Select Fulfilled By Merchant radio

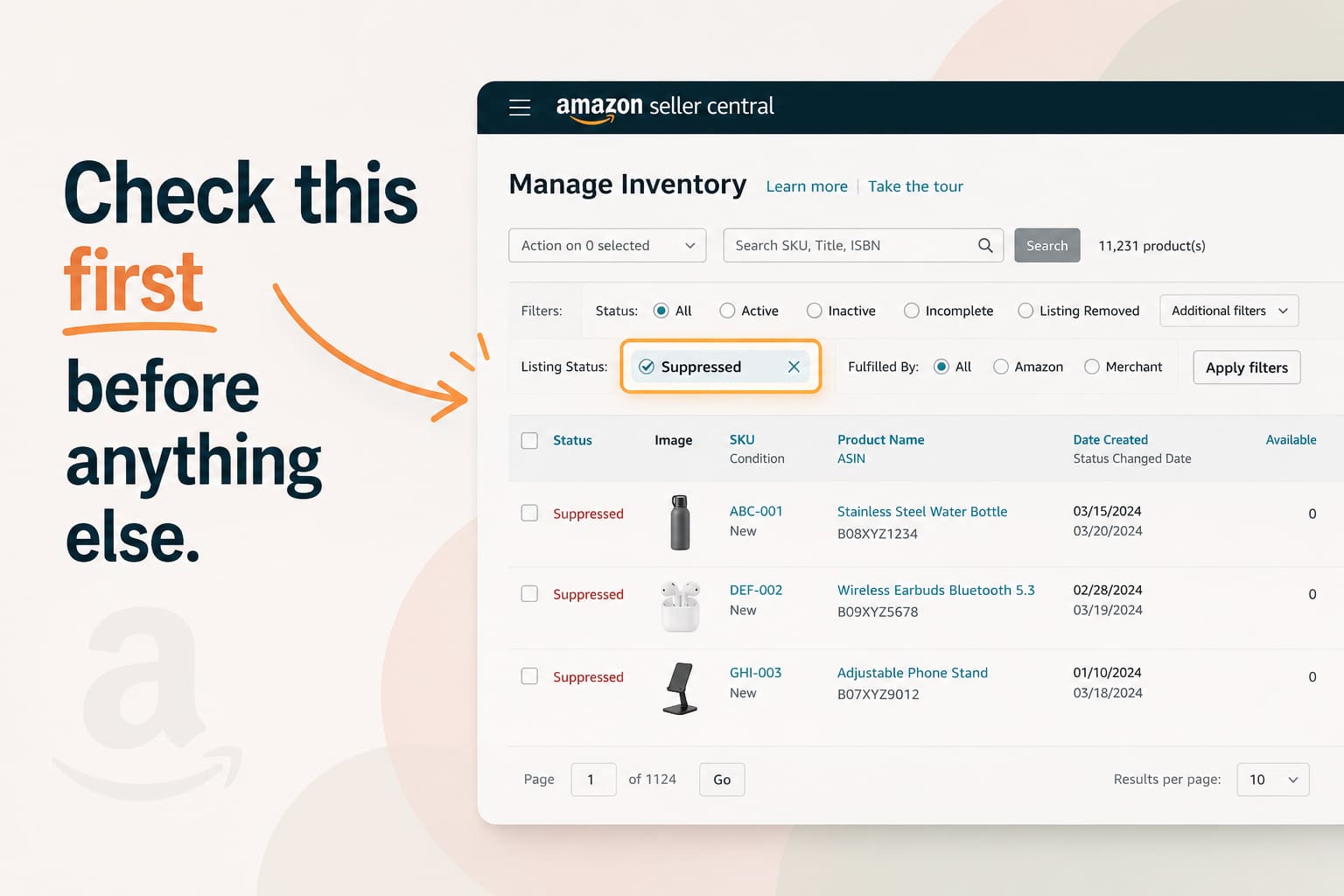(x=1092, y=367)
